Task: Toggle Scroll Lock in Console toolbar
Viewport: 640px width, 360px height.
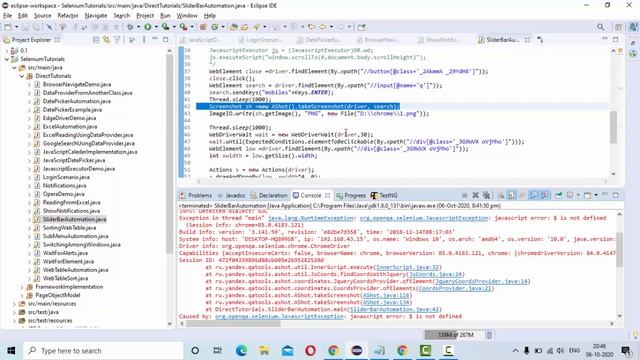Action: (511, 195)
